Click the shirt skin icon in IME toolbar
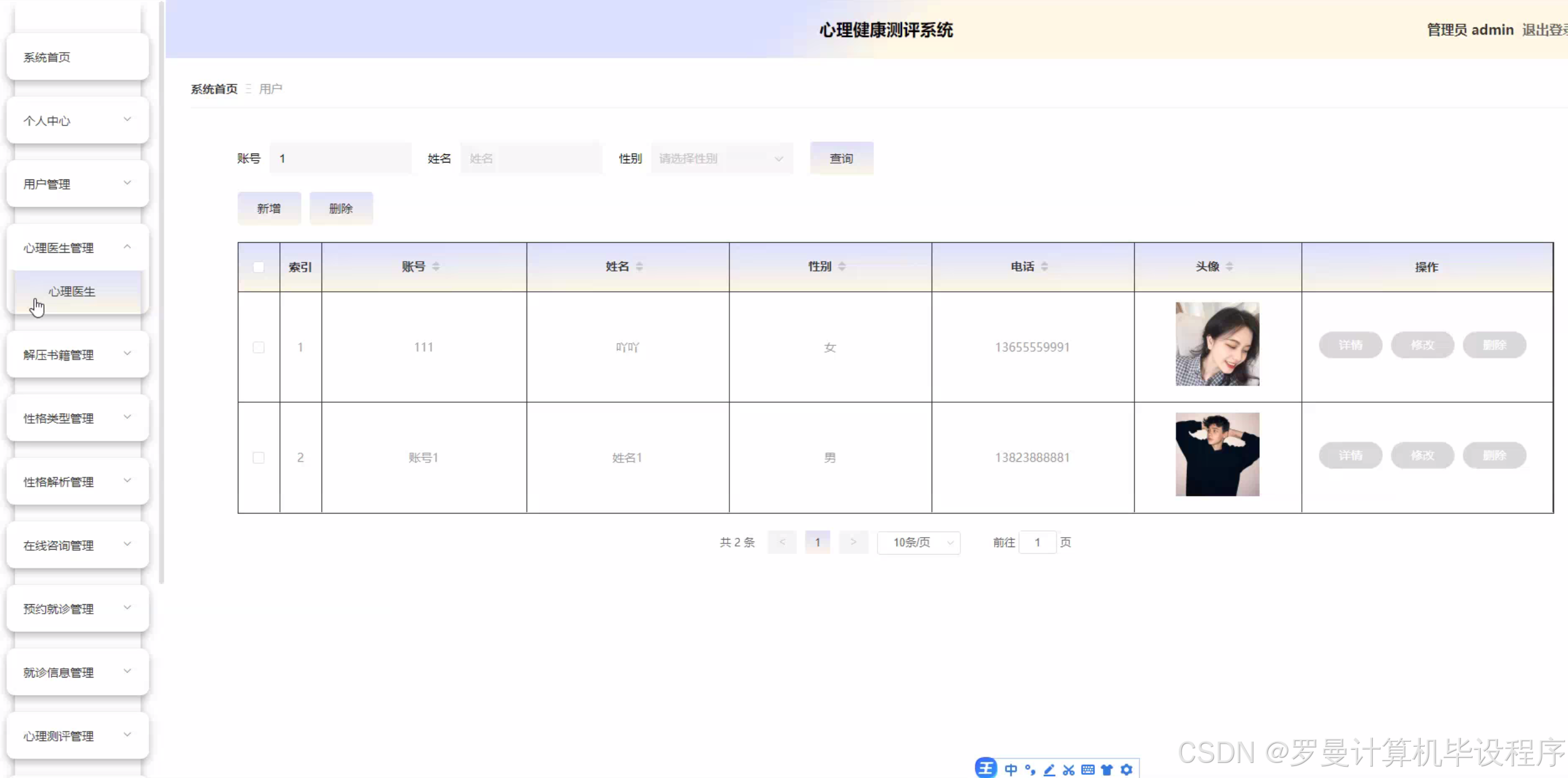Viewport: 1568px width, 778px height. [x=1107, y=770]
